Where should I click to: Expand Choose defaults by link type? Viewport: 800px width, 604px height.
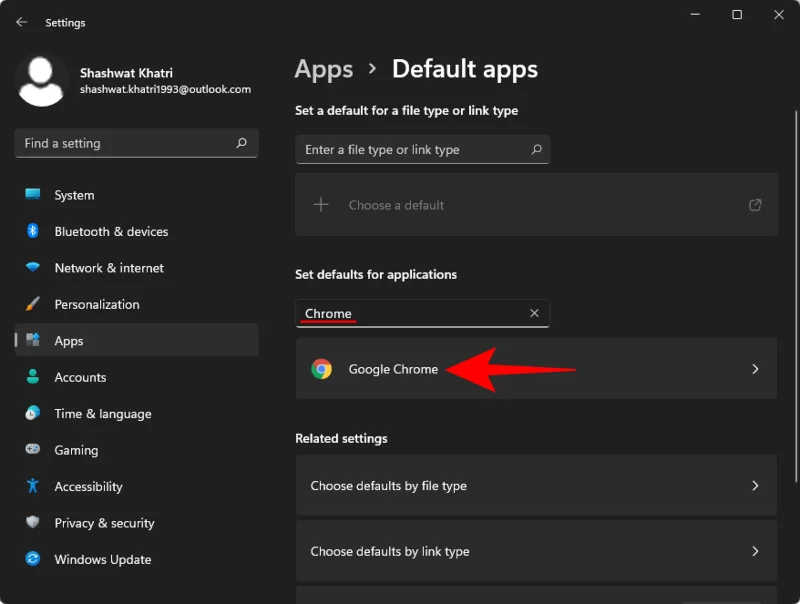(536, 551)
